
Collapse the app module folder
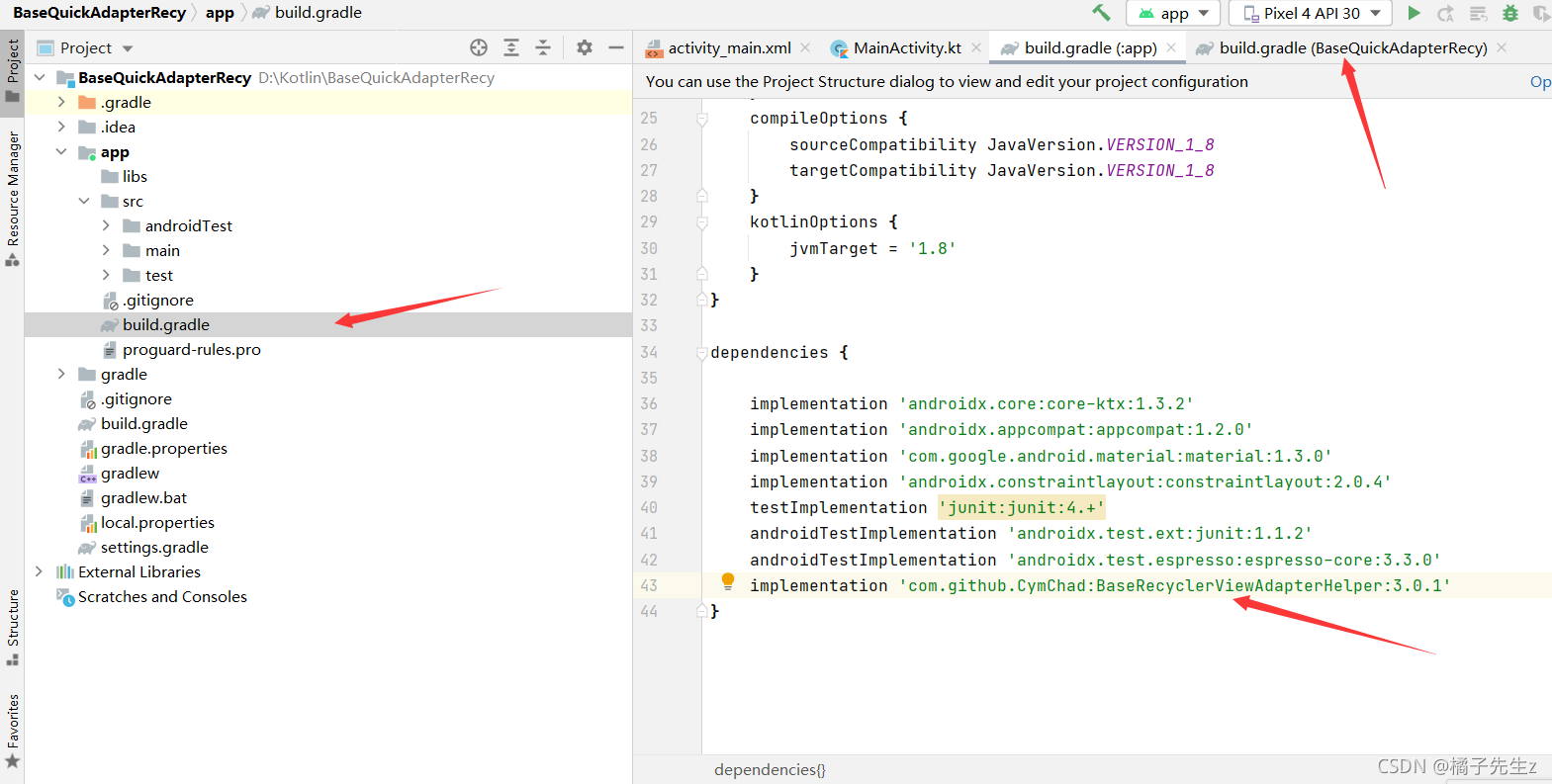click(61, 151)
